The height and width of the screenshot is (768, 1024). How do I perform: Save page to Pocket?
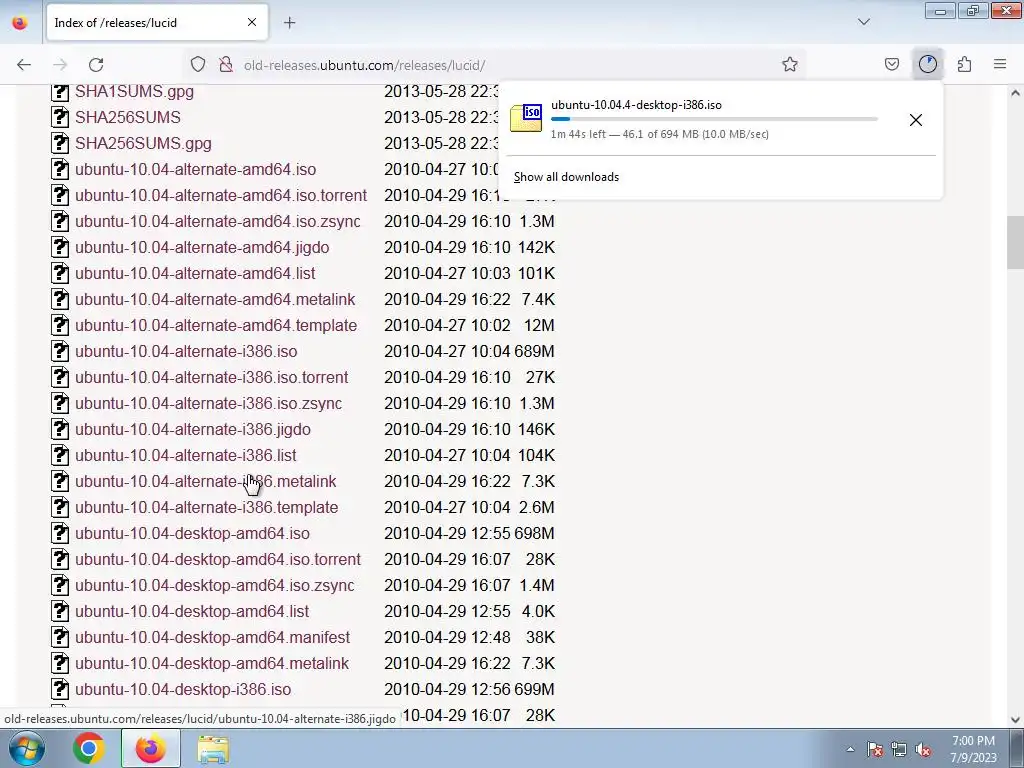pos(892,65)
